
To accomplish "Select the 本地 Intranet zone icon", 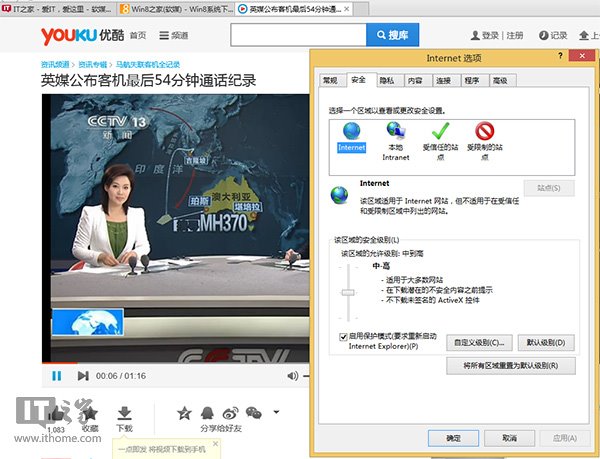I will point(395,132).
